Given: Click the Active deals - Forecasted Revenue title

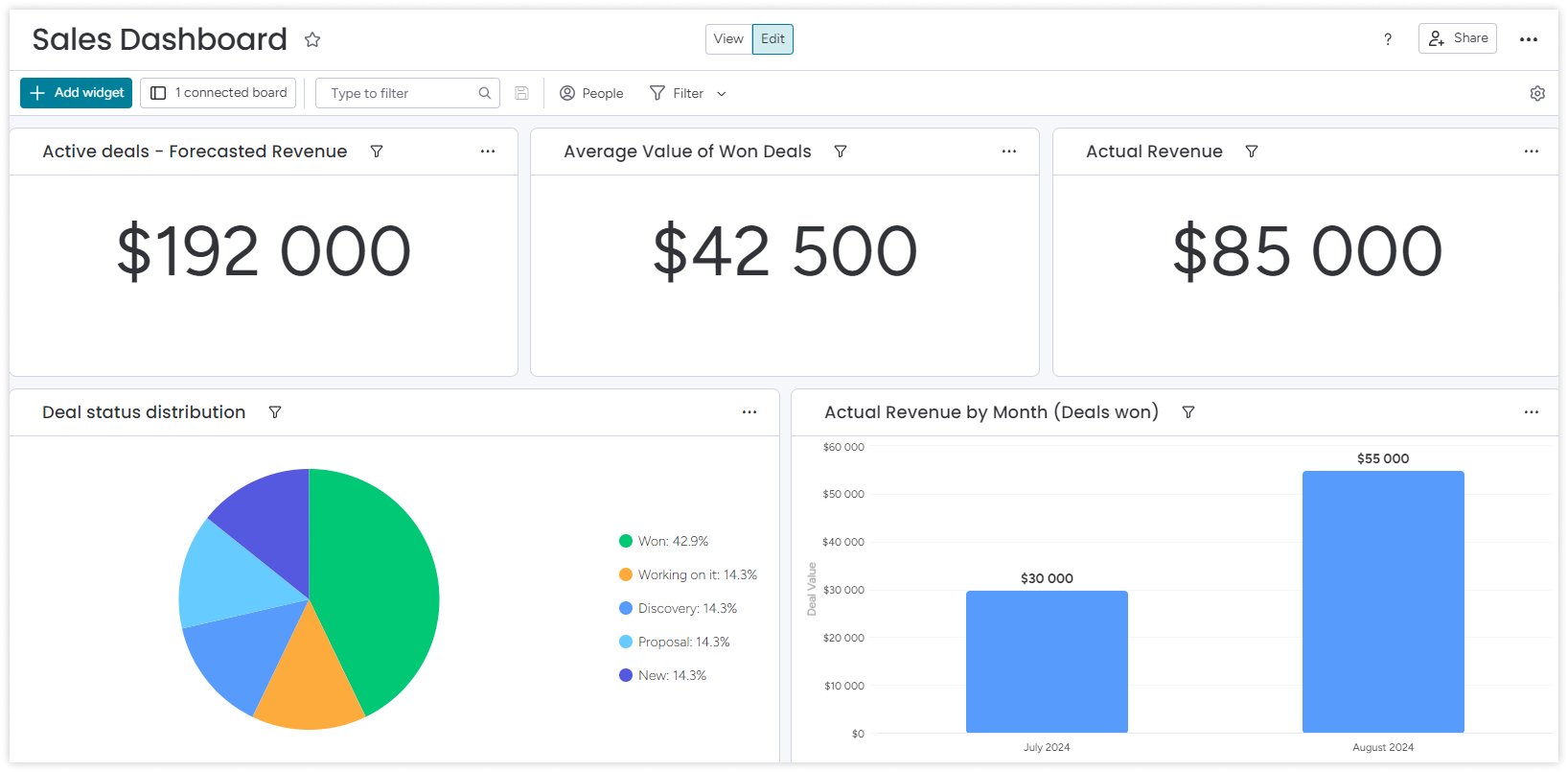Looking at the screenshot, I should pyautogui.click(x=195, y=152).
